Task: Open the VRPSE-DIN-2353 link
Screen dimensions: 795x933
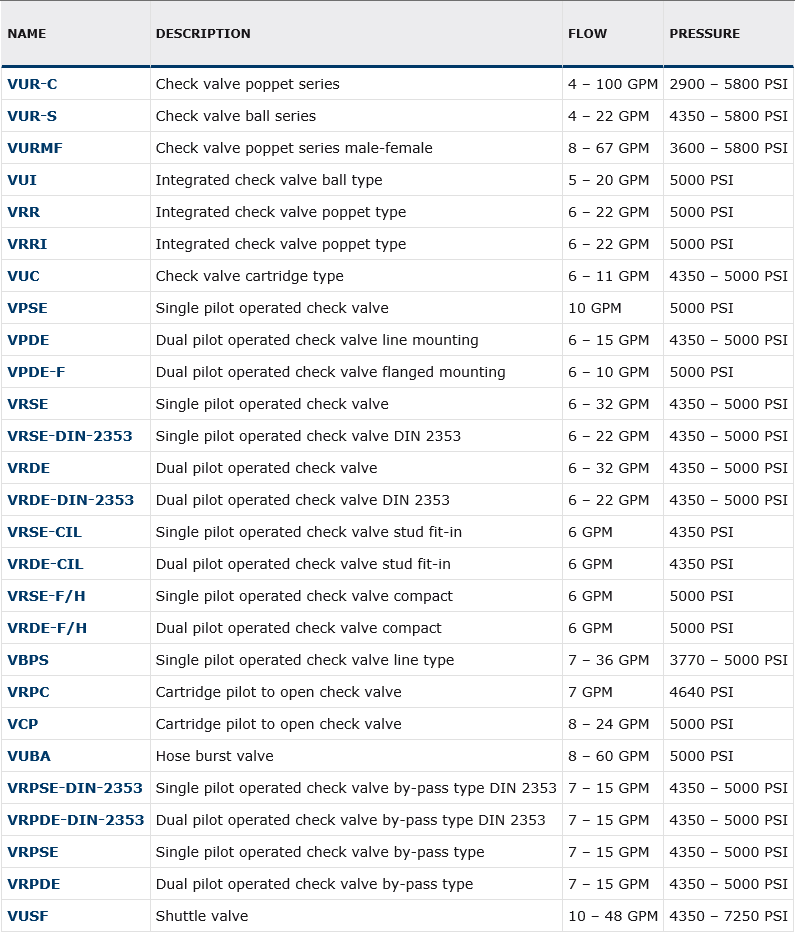Action: coord(75,788)
